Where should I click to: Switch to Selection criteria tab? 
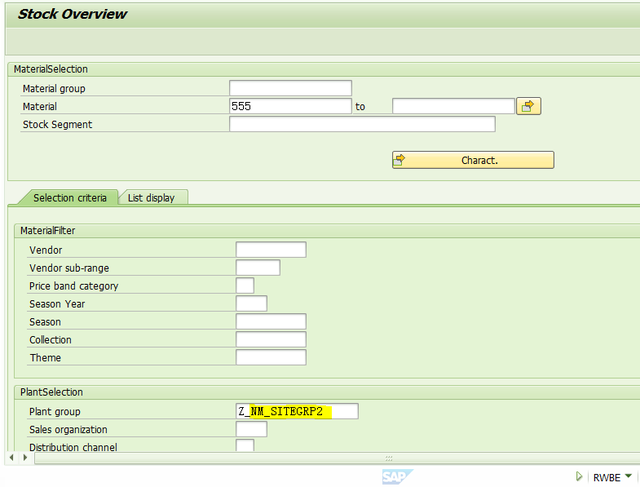pos(69,198)
